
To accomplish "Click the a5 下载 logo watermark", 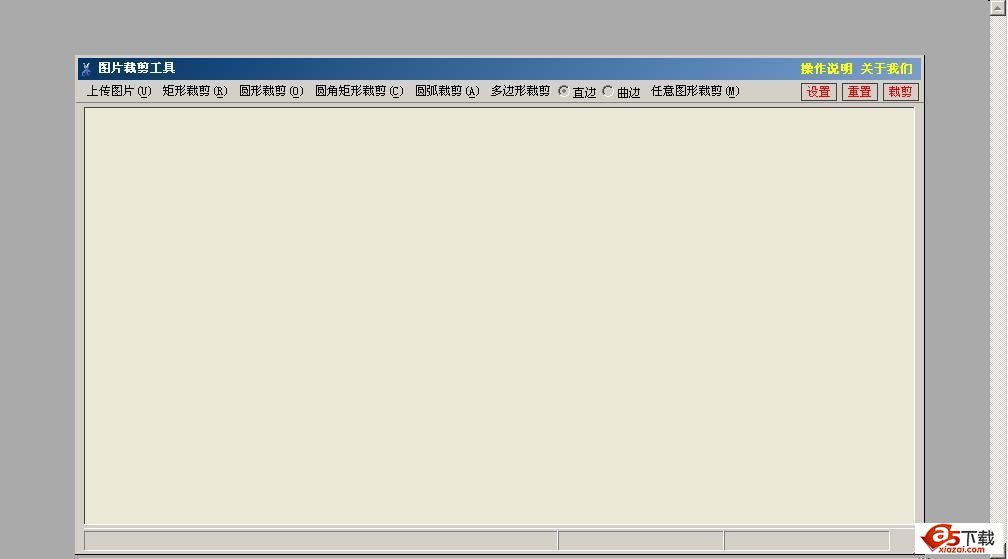I will coord(958,539).
